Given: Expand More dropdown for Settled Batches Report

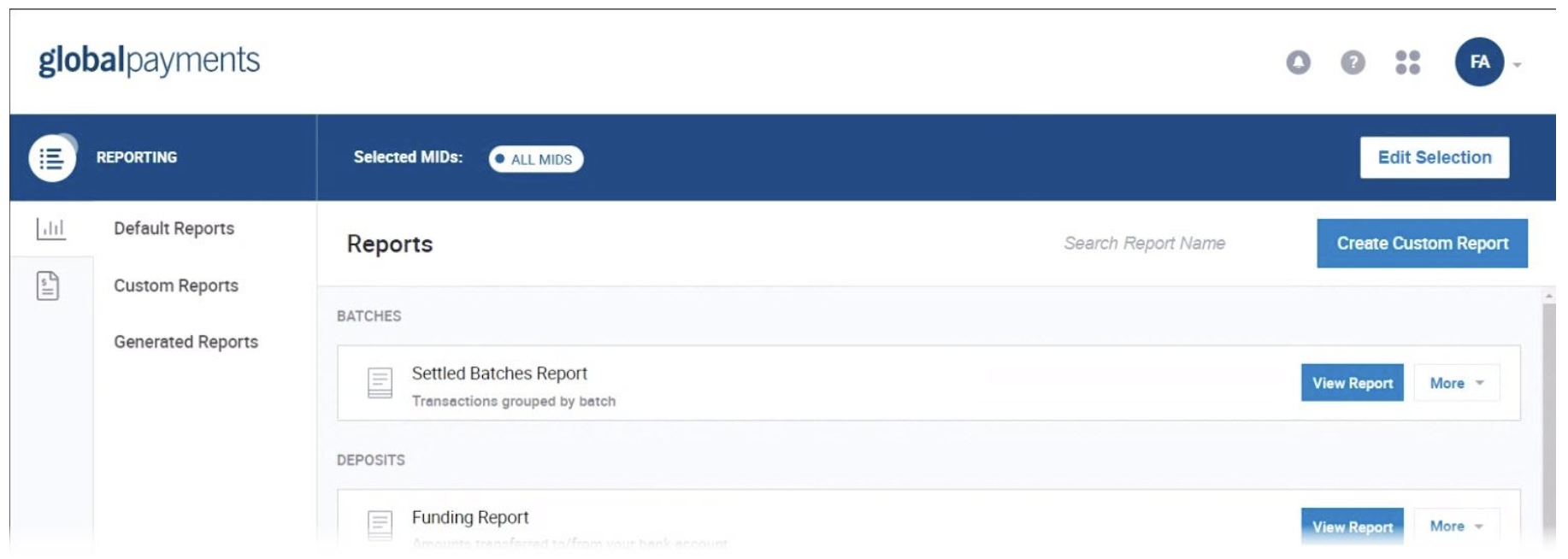Looking at the screenshot, I should pyautogui.click(x=1456, y=383).
